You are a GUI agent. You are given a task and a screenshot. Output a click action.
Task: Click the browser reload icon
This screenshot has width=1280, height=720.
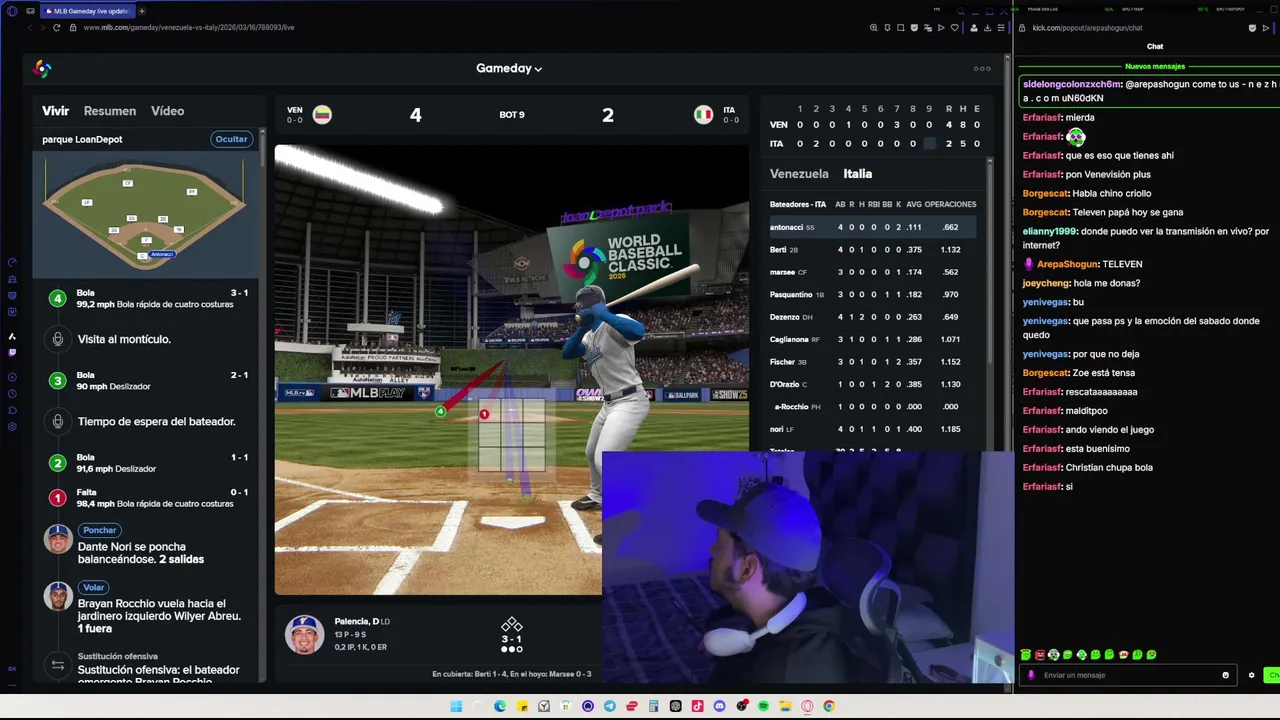point(56,28)
